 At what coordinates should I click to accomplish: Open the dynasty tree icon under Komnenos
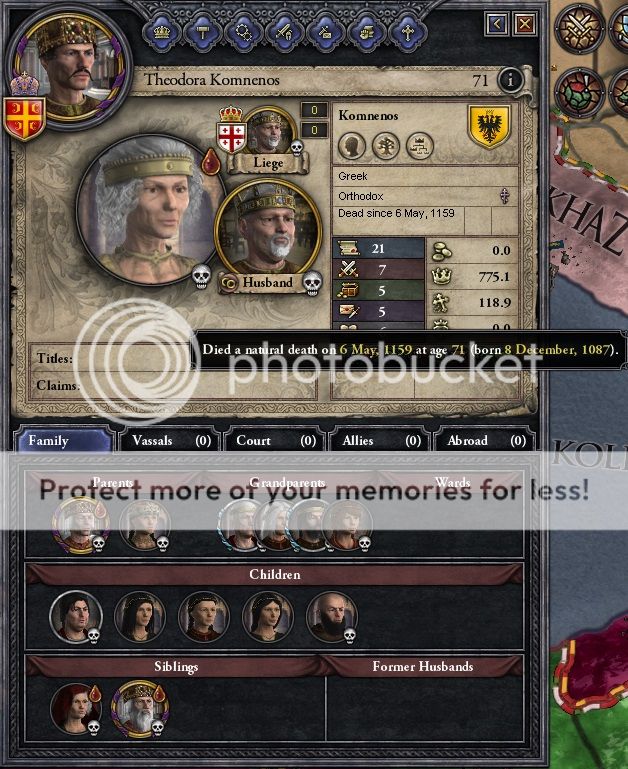pyautogui.click(x=386, y=146)
